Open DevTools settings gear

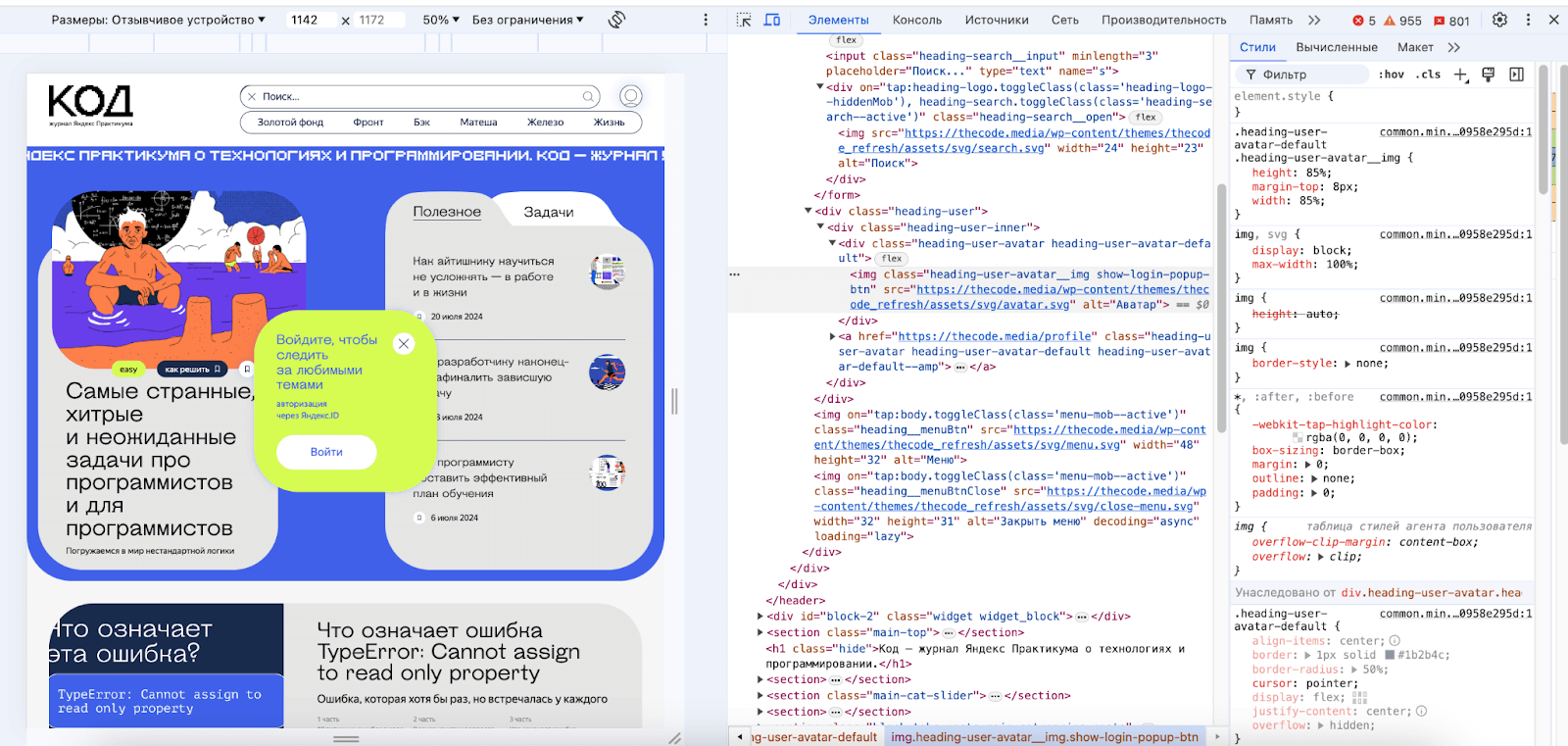pyautogui.click(x=1499, y=20)
